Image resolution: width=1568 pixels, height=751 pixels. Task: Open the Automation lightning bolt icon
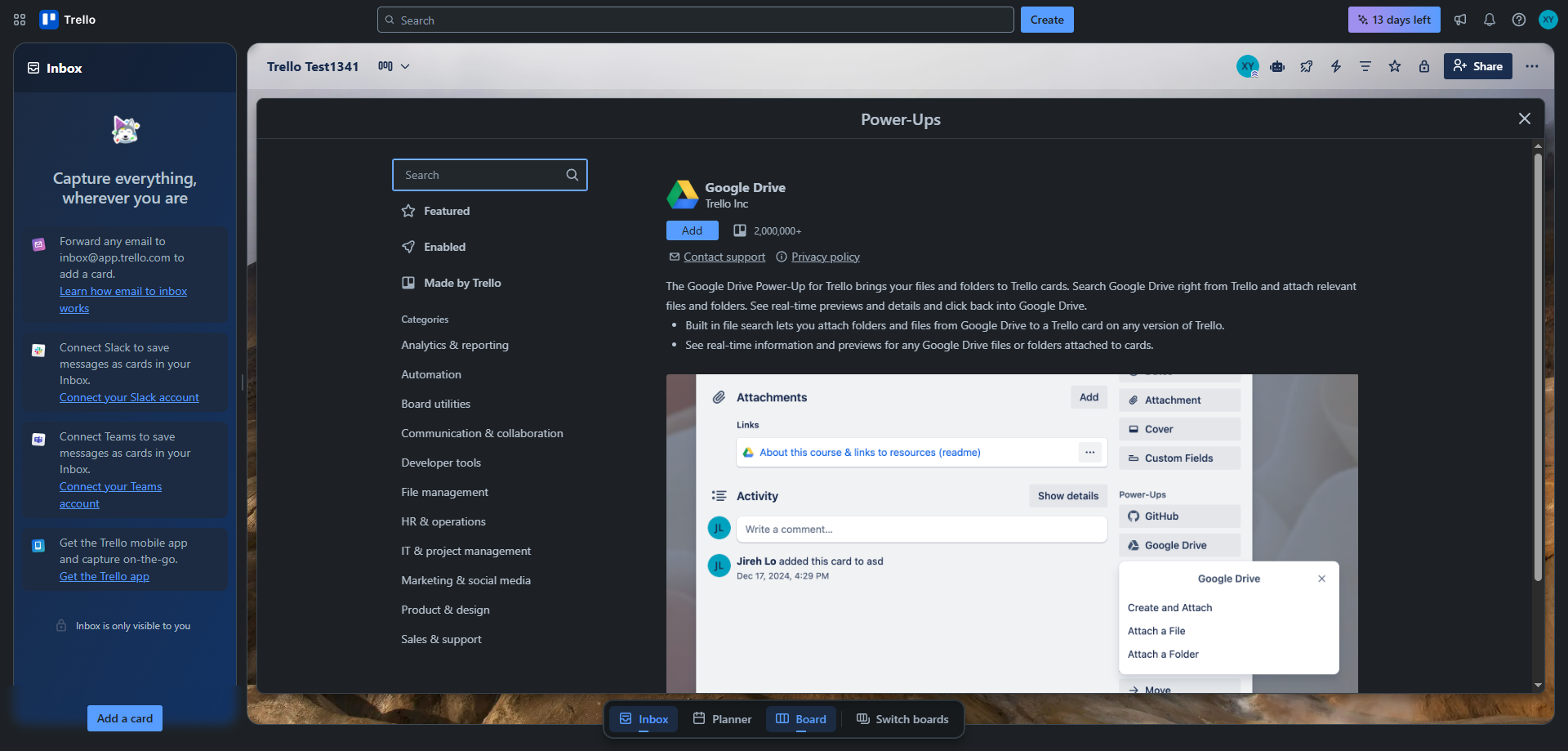pyautogui.click(x=1336, y=66)
